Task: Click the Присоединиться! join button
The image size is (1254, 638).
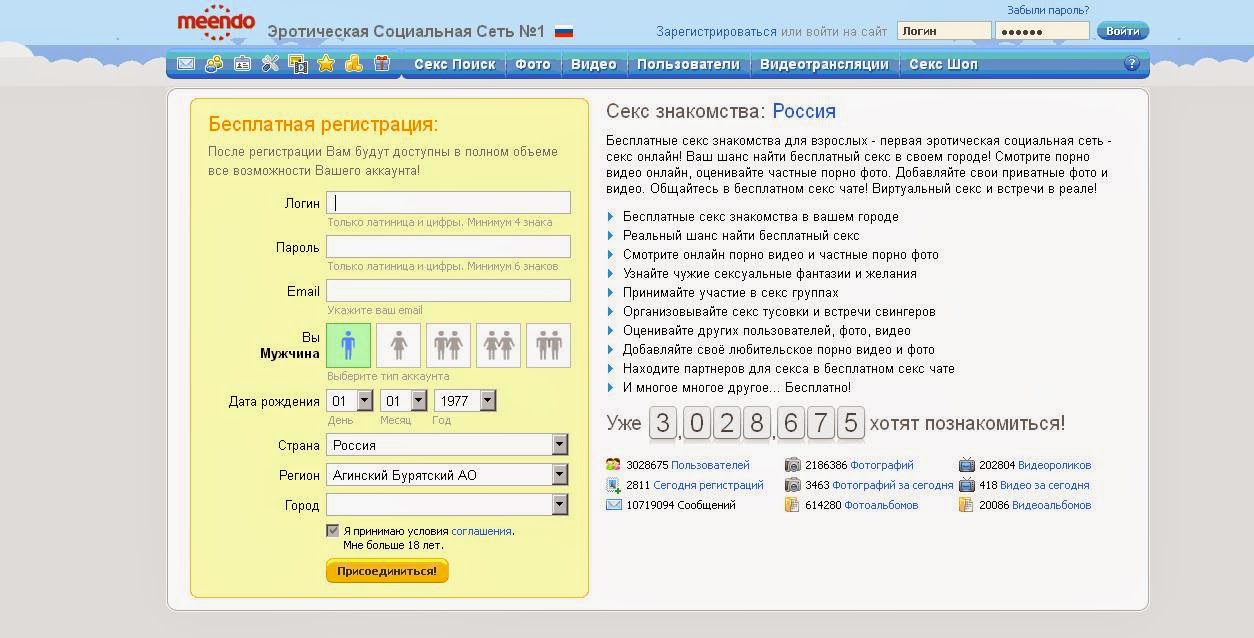Action: coord(387,571)
